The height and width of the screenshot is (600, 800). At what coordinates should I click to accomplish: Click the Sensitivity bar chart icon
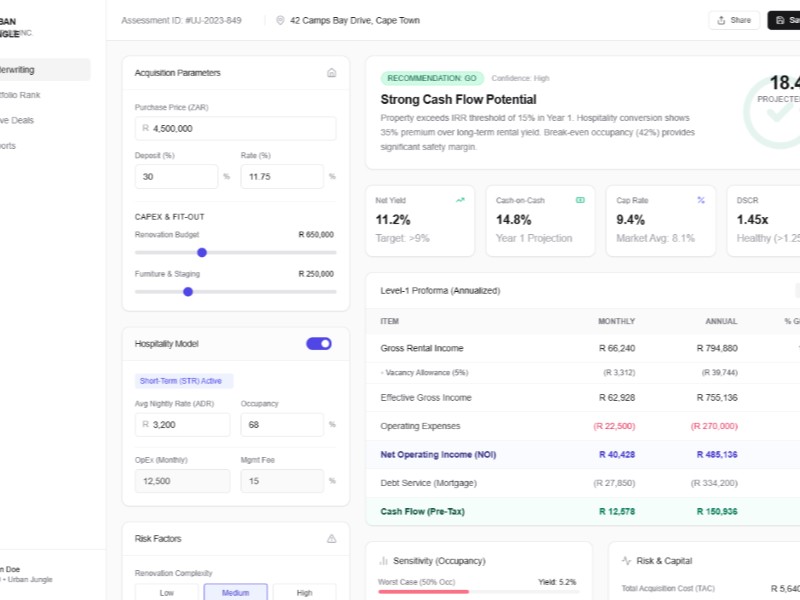[384, 561]
